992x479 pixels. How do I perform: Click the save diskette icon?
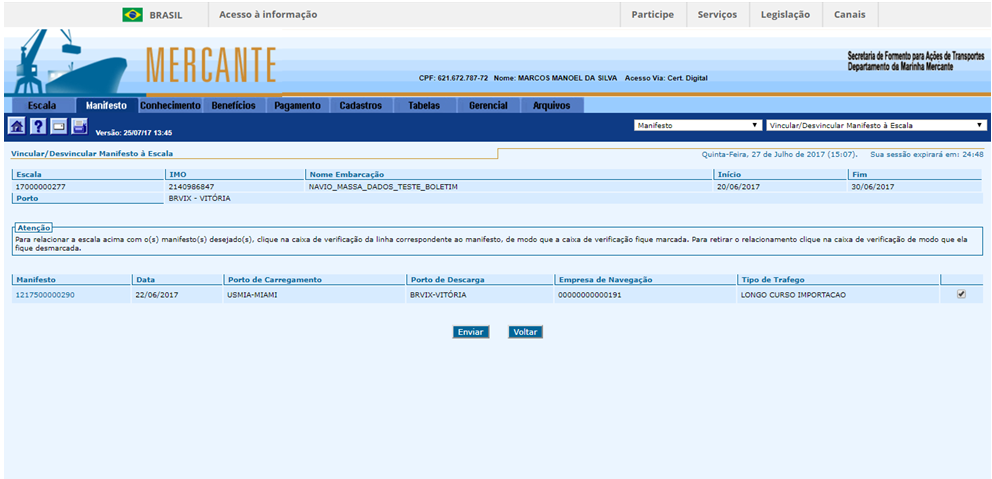[x=80, y=126]
